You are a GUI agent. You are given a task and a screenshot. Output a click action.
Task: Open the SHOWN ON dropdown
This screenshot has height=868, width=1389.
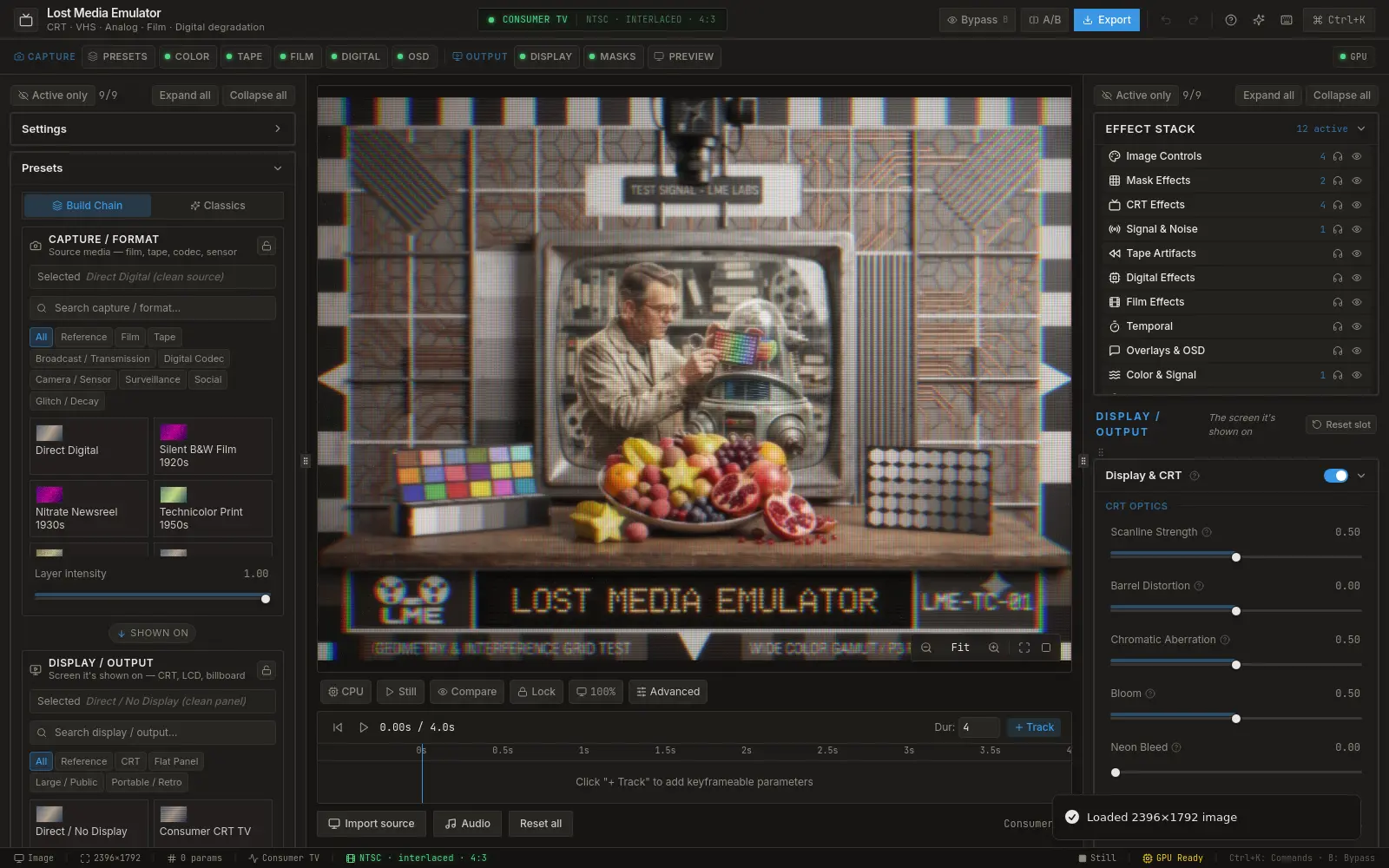point(153,633)
